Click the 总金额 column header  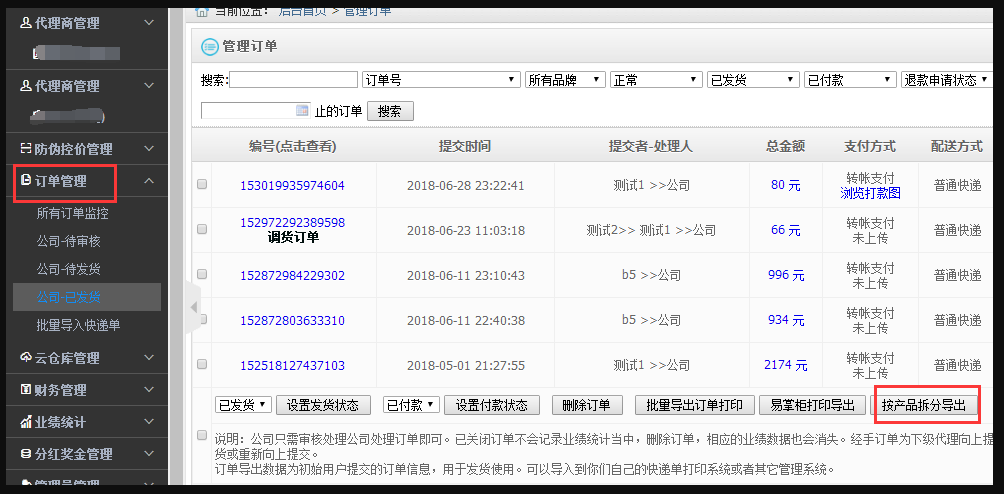click(786, 147)
